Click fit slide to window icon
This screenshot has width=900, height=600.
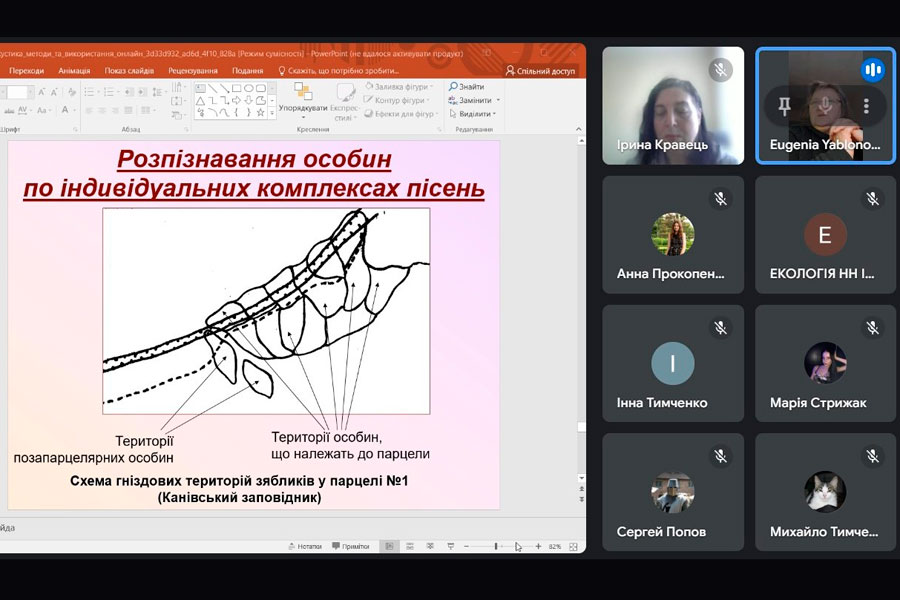click(x=575, y=546)
